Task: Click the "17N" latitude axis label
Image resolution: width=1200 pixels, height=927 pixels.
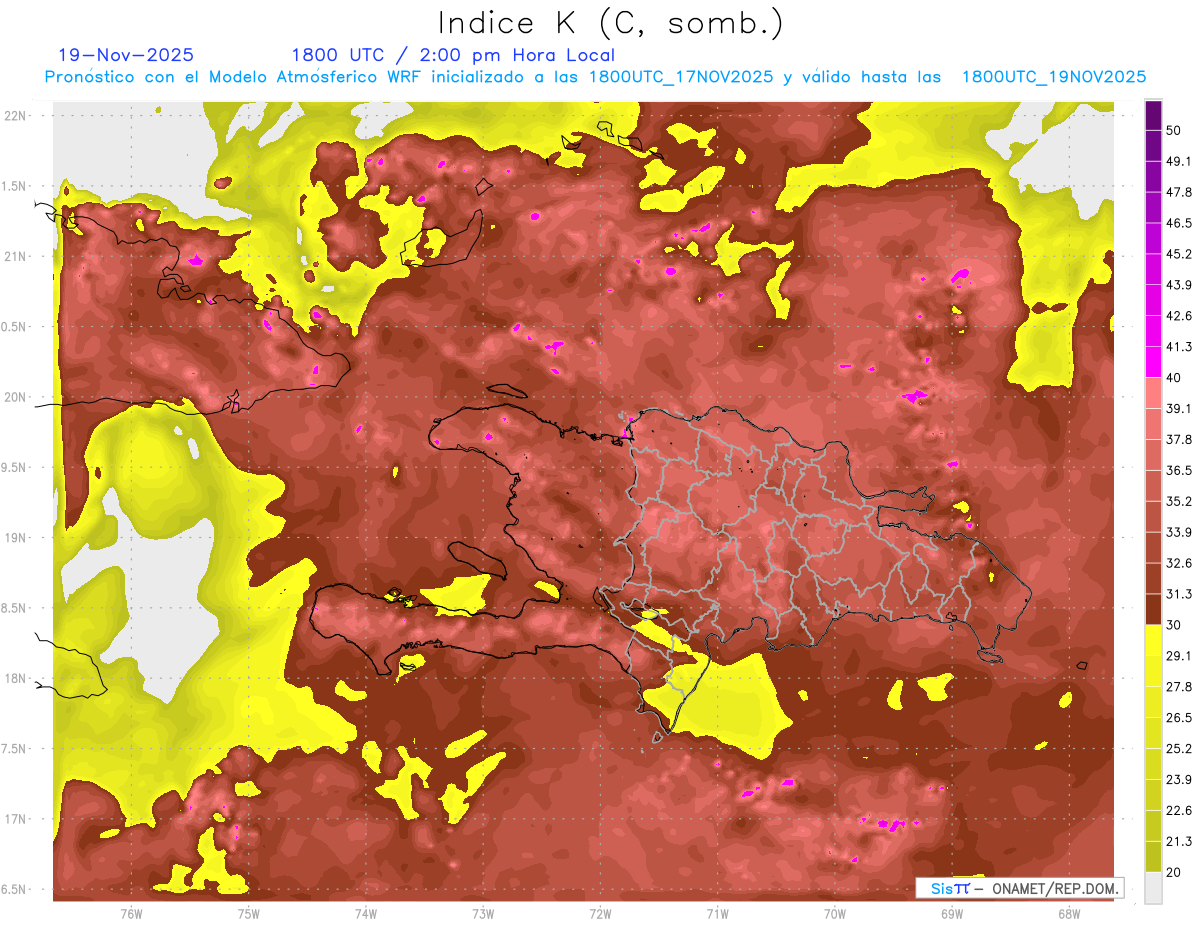Action: (14, 819)
